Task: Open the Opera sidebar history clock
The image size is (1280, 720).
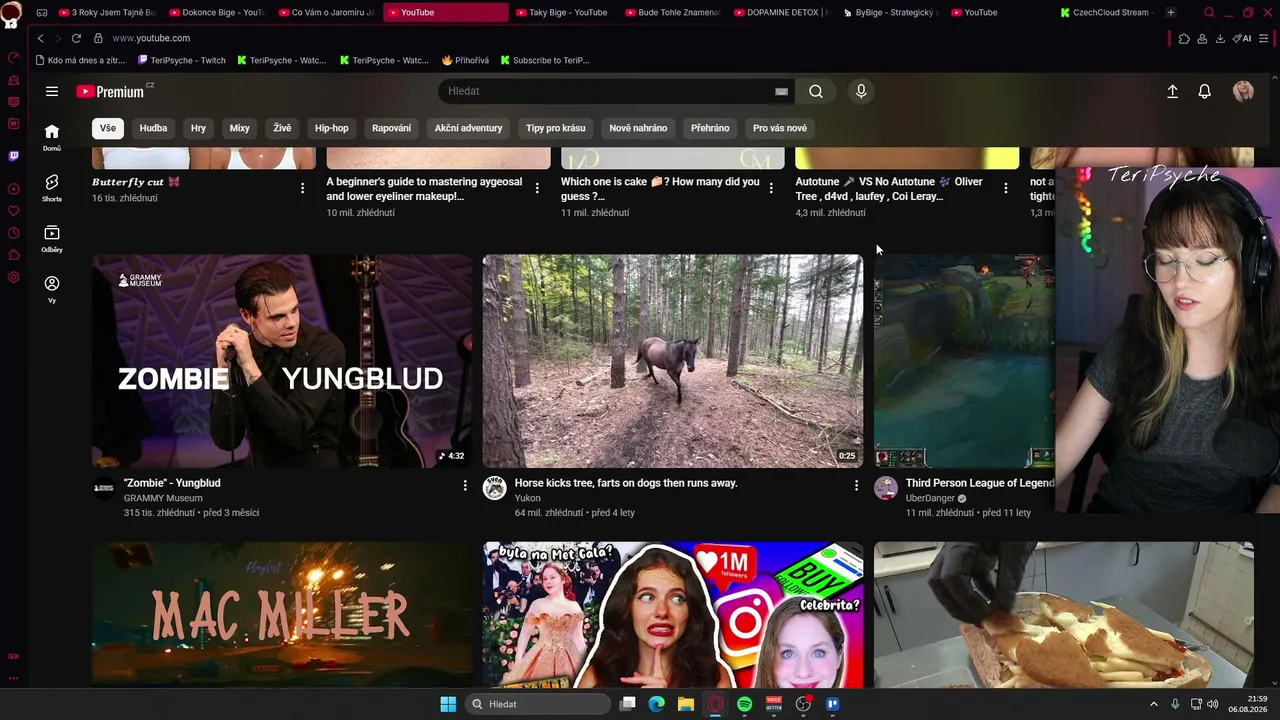Action: click(13, 233)
